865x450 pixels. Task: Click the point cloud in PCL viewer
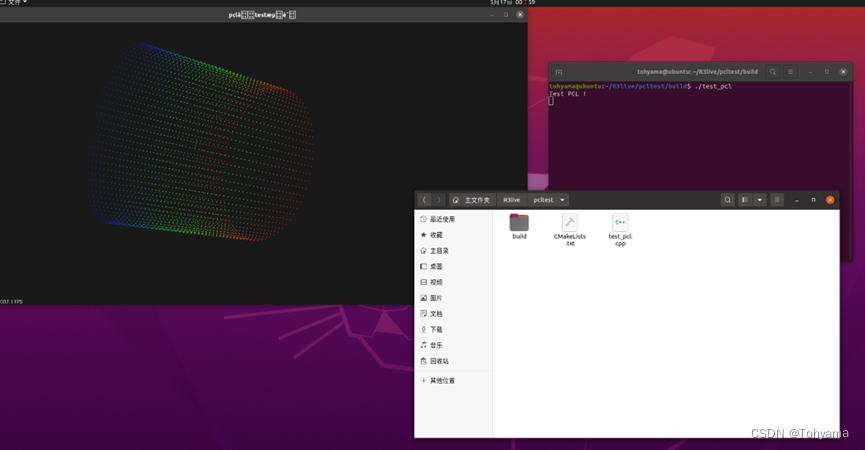click(200, 142)
